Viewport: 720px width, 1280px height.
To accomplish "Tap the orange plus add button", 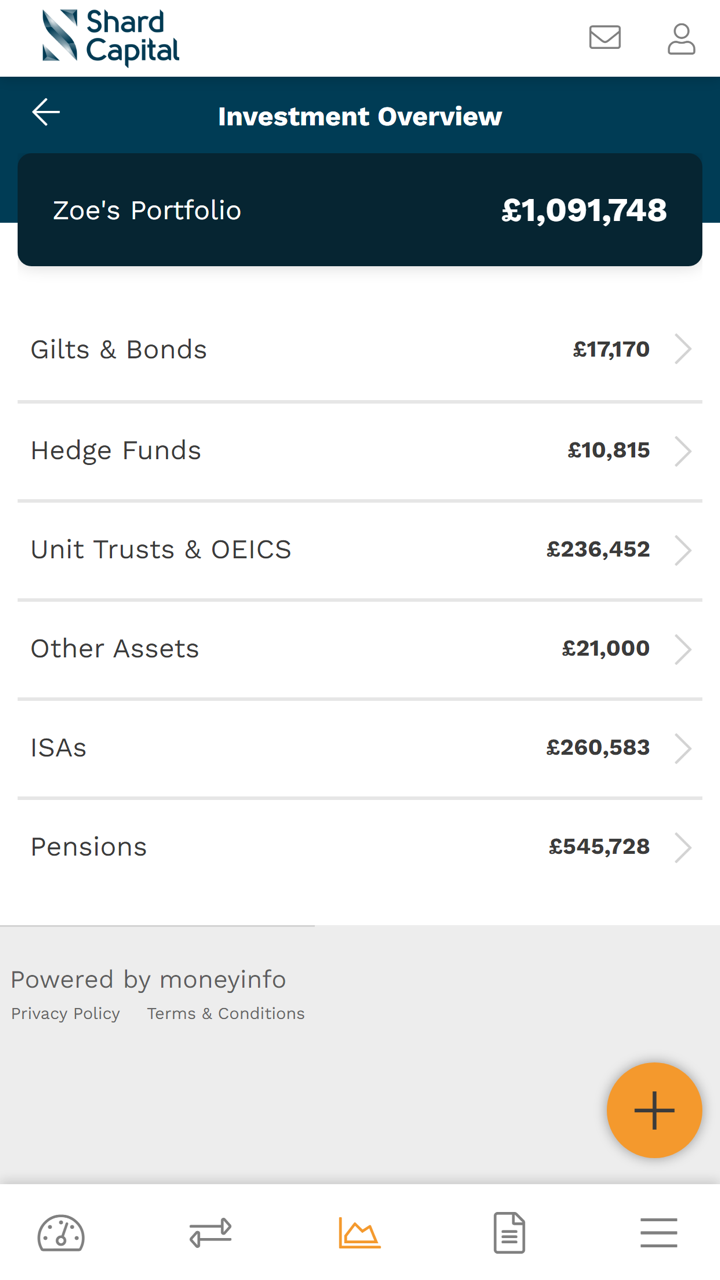I will pos(654,1110).
